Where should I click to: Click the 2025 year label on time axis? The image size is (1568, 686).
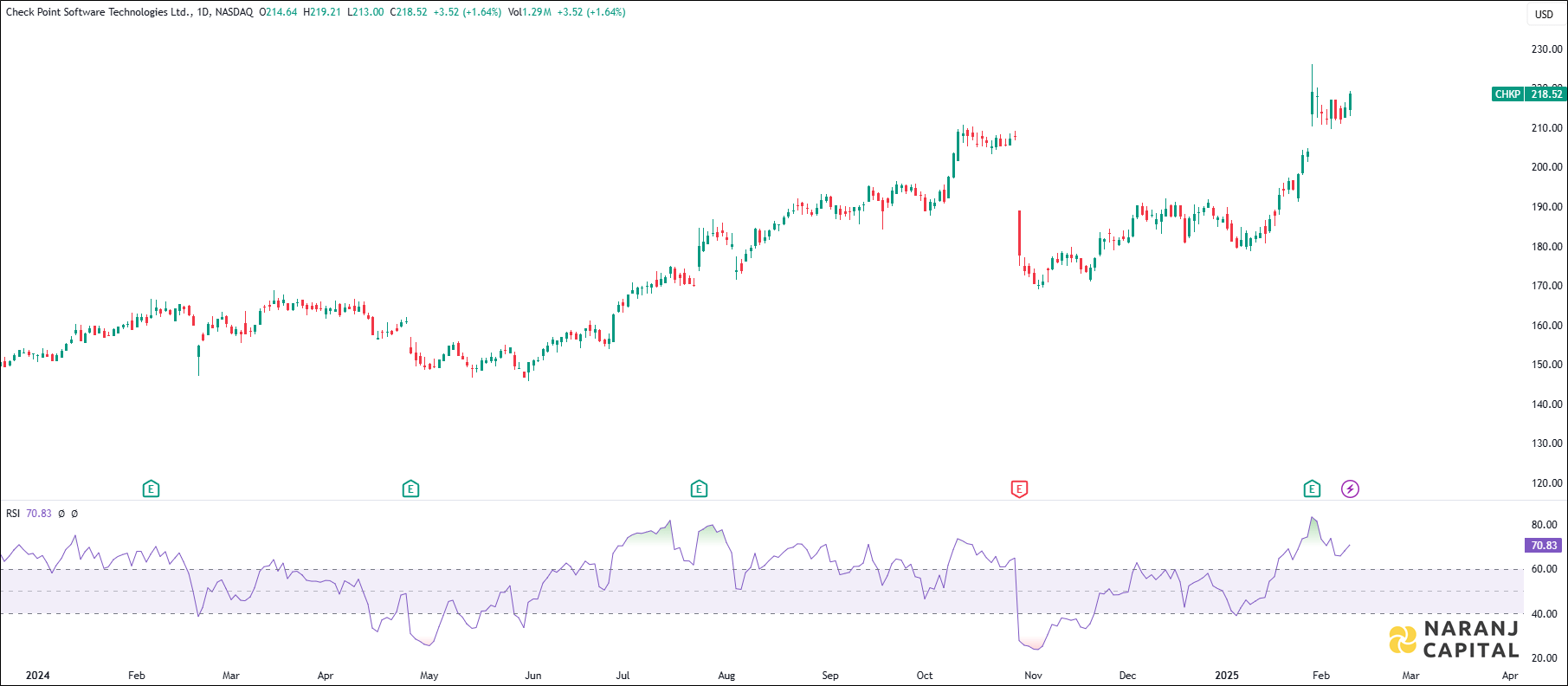point(1227,676)
